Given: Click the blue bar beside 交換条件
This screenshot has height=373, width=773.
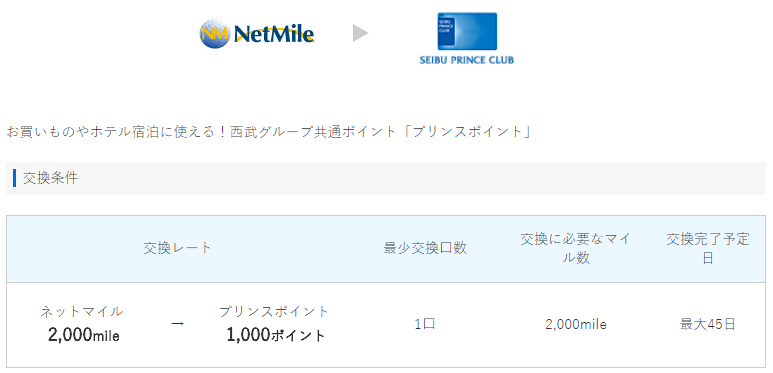Looking at the screenshot, I should [x=14, y=178].
